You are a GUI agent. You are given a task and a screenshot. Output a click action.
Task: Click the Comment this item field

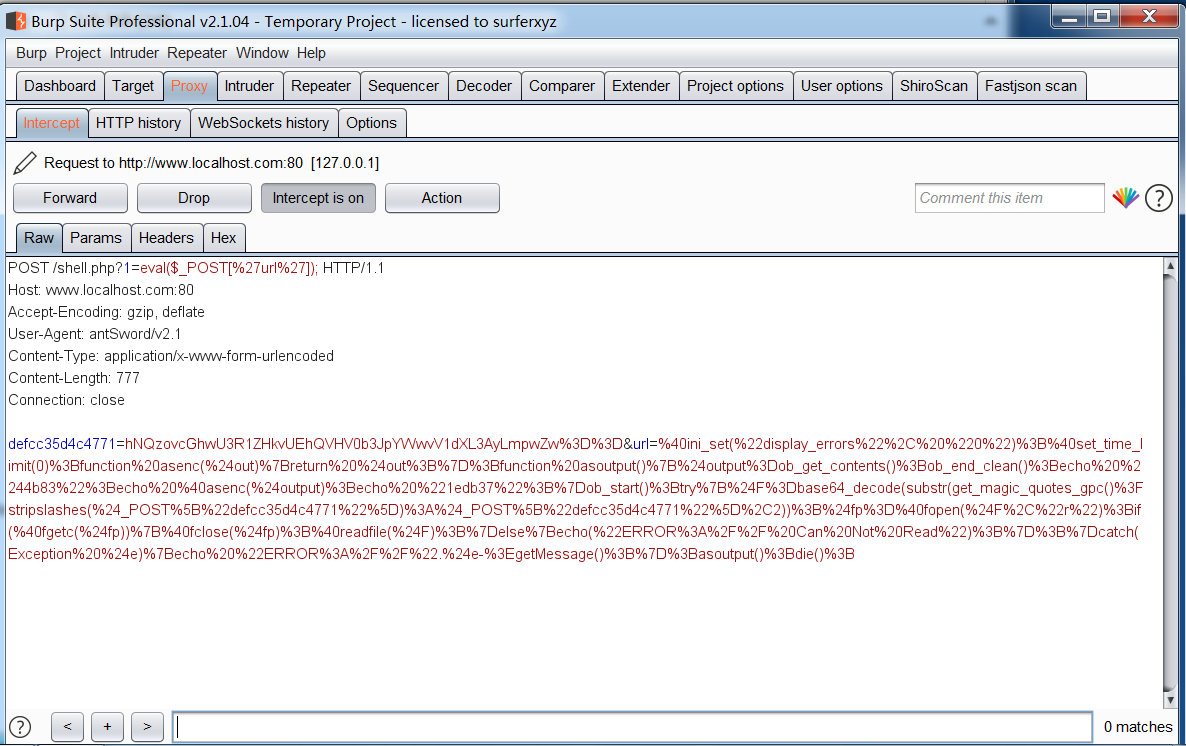[1009, 198]
